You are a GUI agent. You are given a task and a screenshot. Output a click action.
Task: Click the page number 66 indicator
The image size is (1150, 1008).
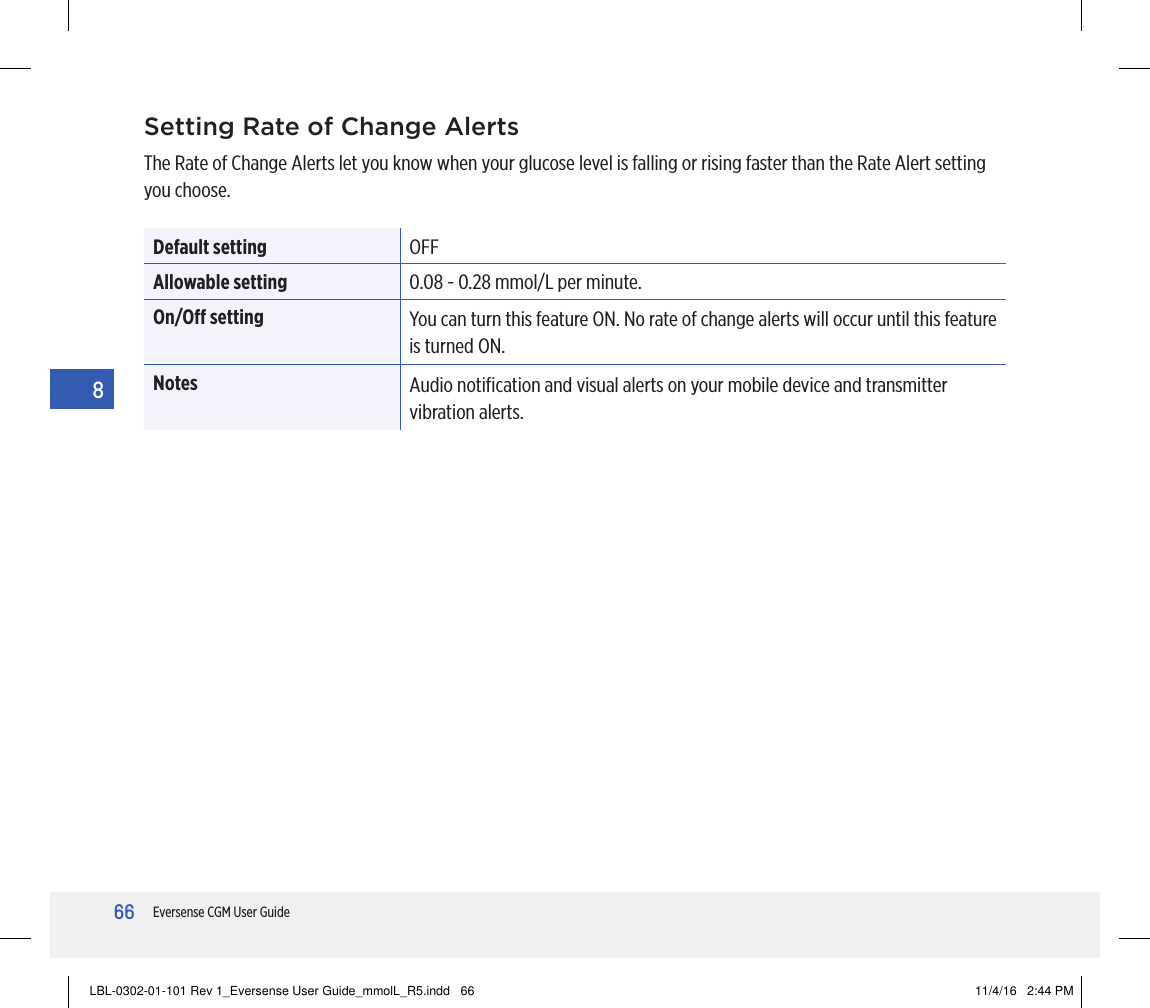(x=123, y=912)
